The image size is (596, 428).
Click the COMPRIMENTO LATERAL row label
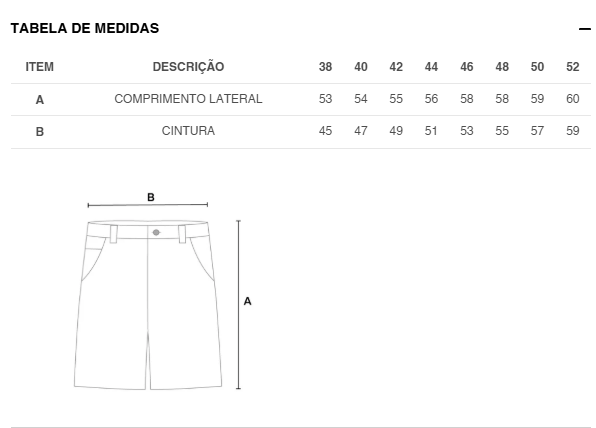[x=189, y=99]
